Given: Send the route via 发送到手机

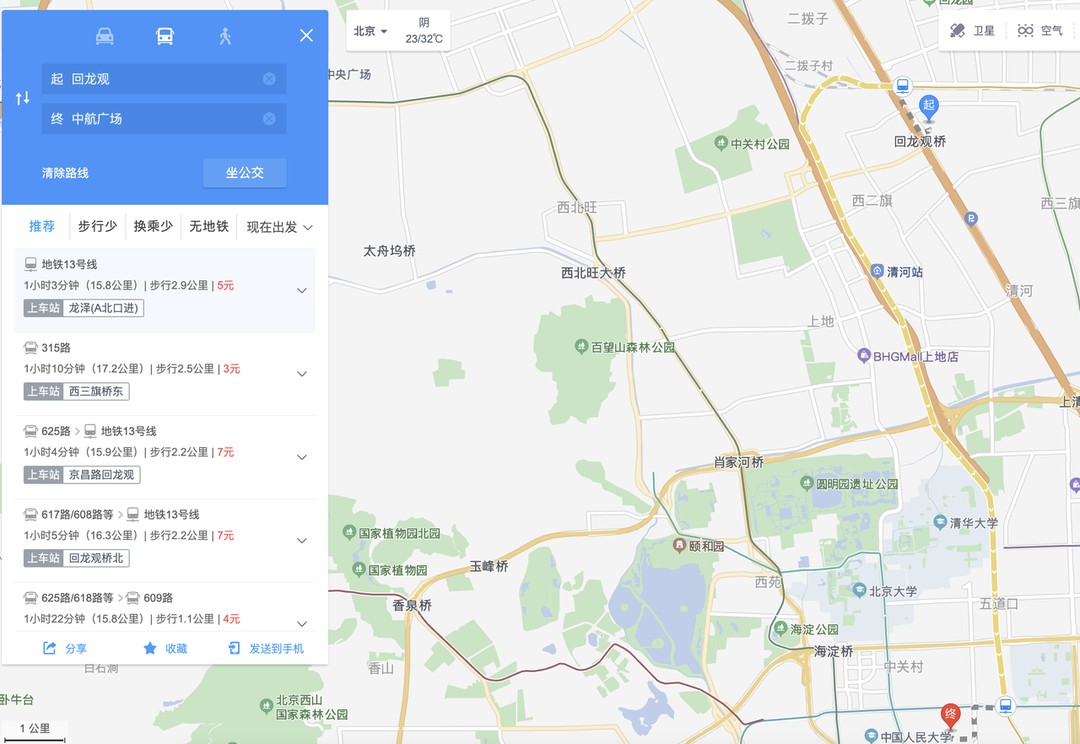Looking at the screenshot, I should point(266,648).
